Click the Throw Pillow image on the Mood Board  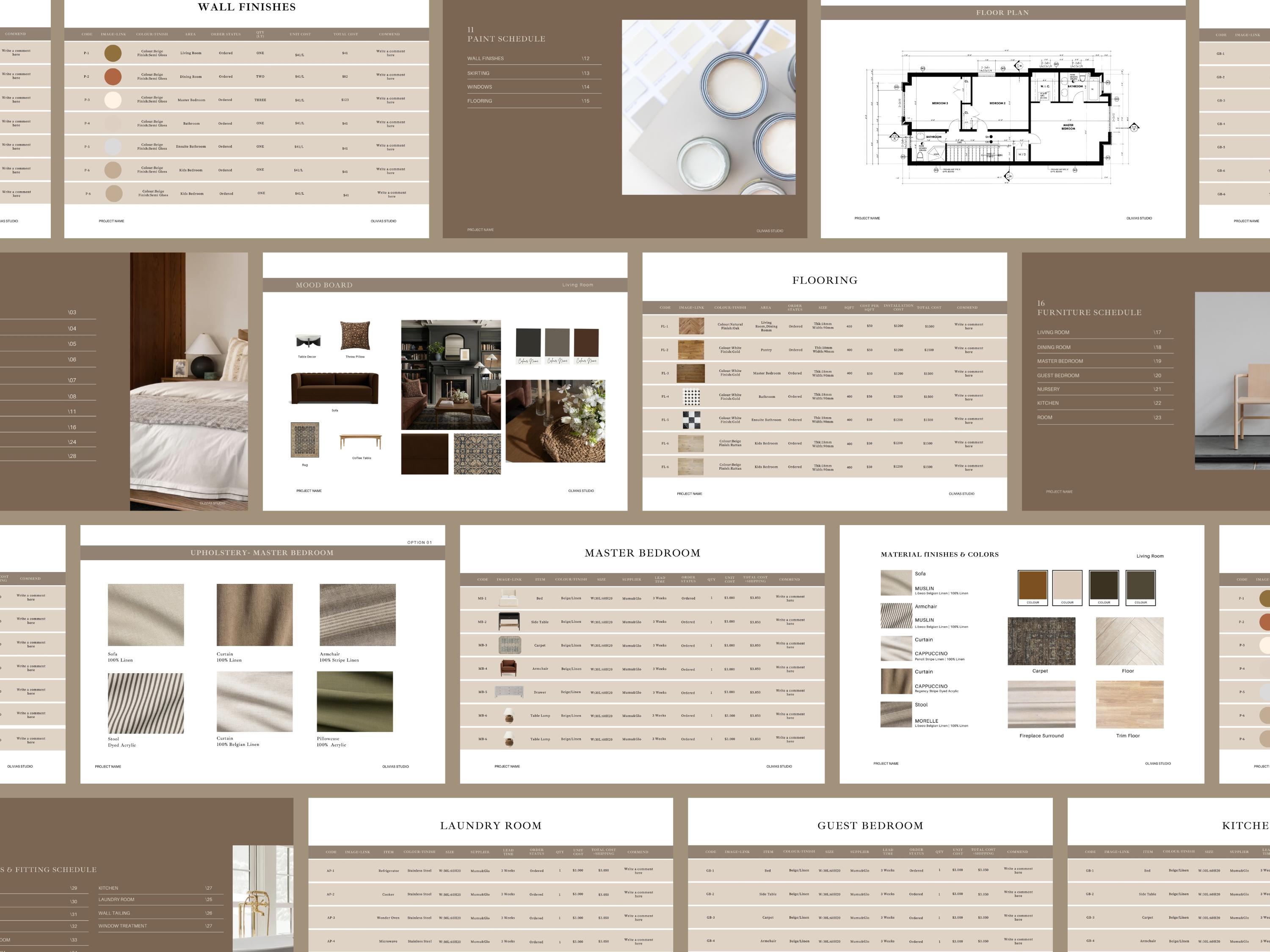pos(355,336)
